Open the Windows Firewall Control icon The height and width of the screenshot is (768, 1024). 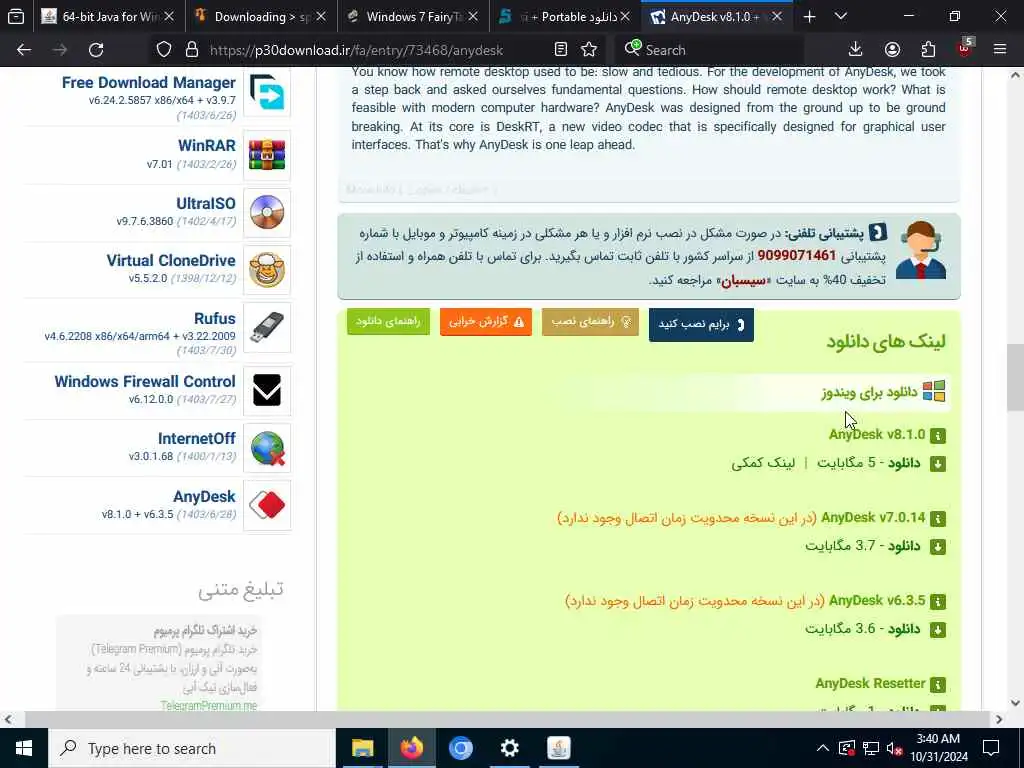(x=267, y=391)
